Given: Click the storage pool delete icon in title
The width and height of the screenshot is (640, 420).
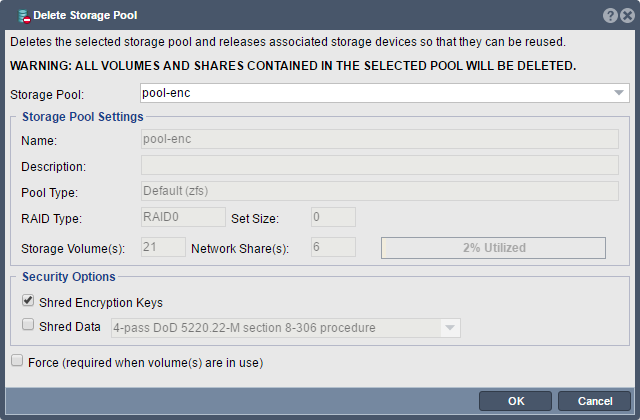Looking at the screenshot, I should [x=24, y=16].
